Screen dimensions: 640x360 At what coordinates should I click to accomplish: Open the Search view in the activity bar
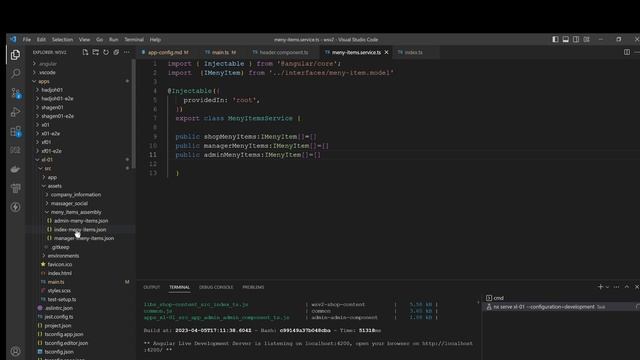[15, 73]
